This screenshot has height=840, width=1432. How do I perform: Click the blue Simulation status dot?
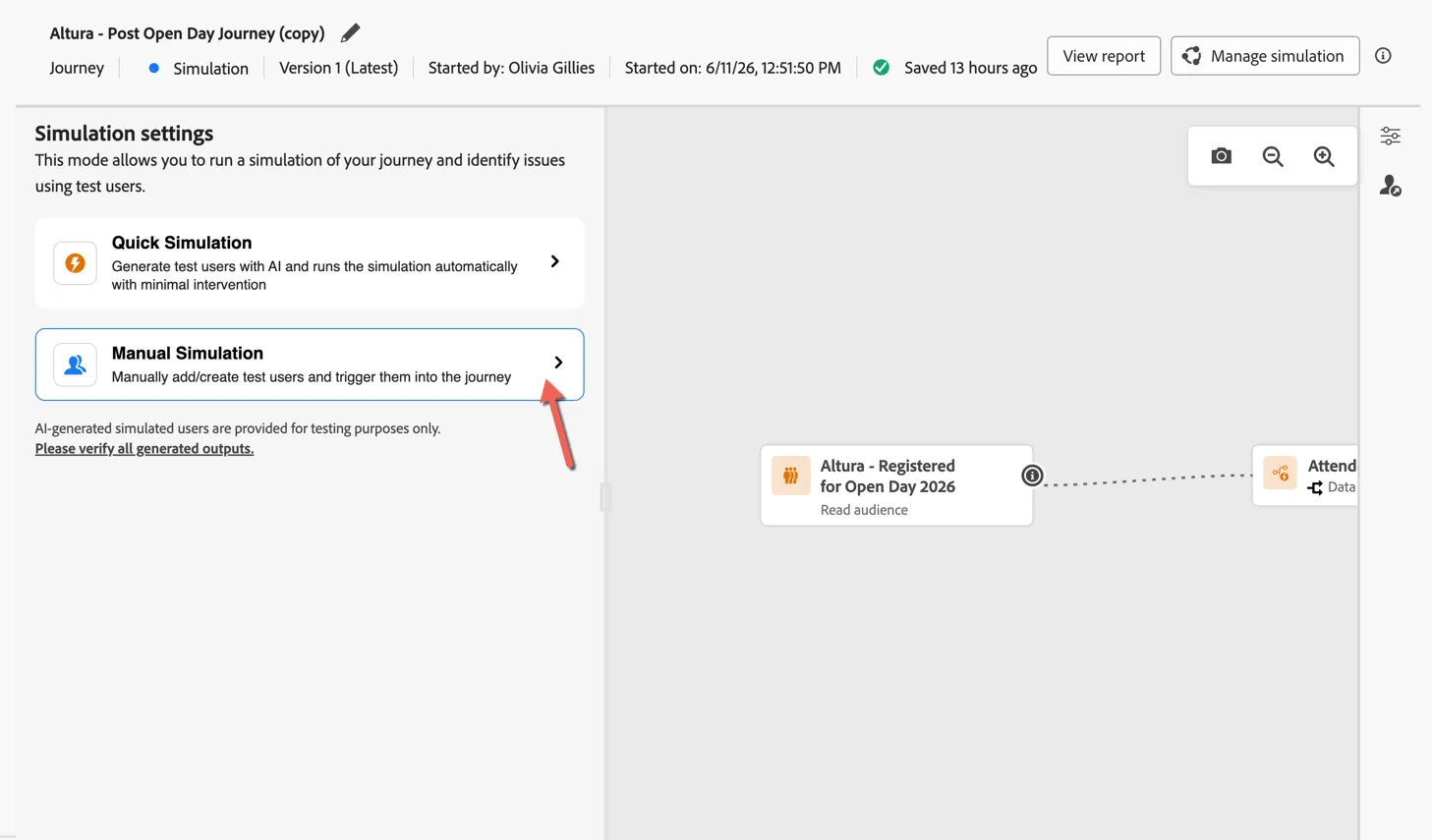[x=153, y=69]
